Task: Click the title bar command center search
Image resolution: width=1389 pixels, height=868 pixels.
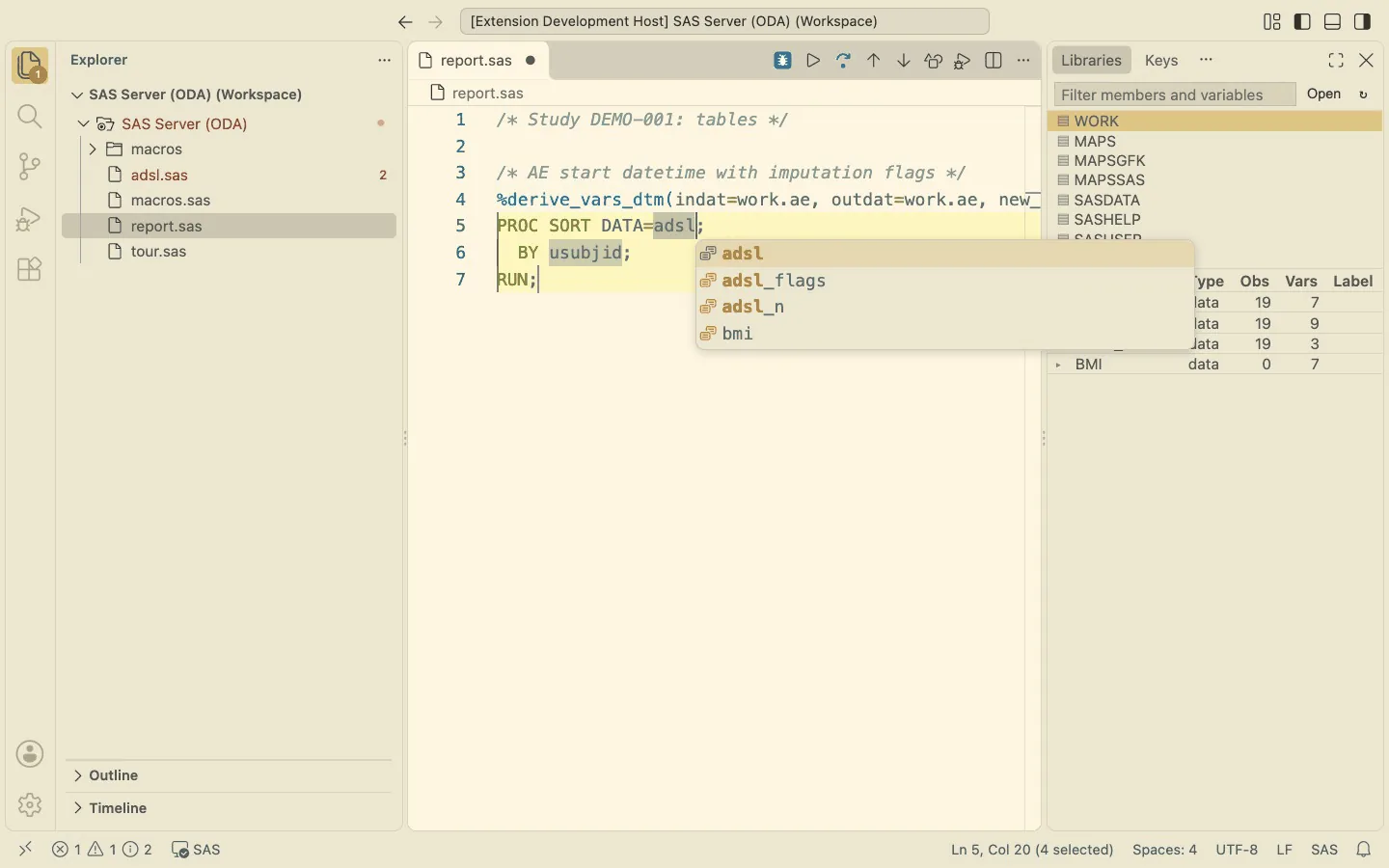Action: click(725, 21)
